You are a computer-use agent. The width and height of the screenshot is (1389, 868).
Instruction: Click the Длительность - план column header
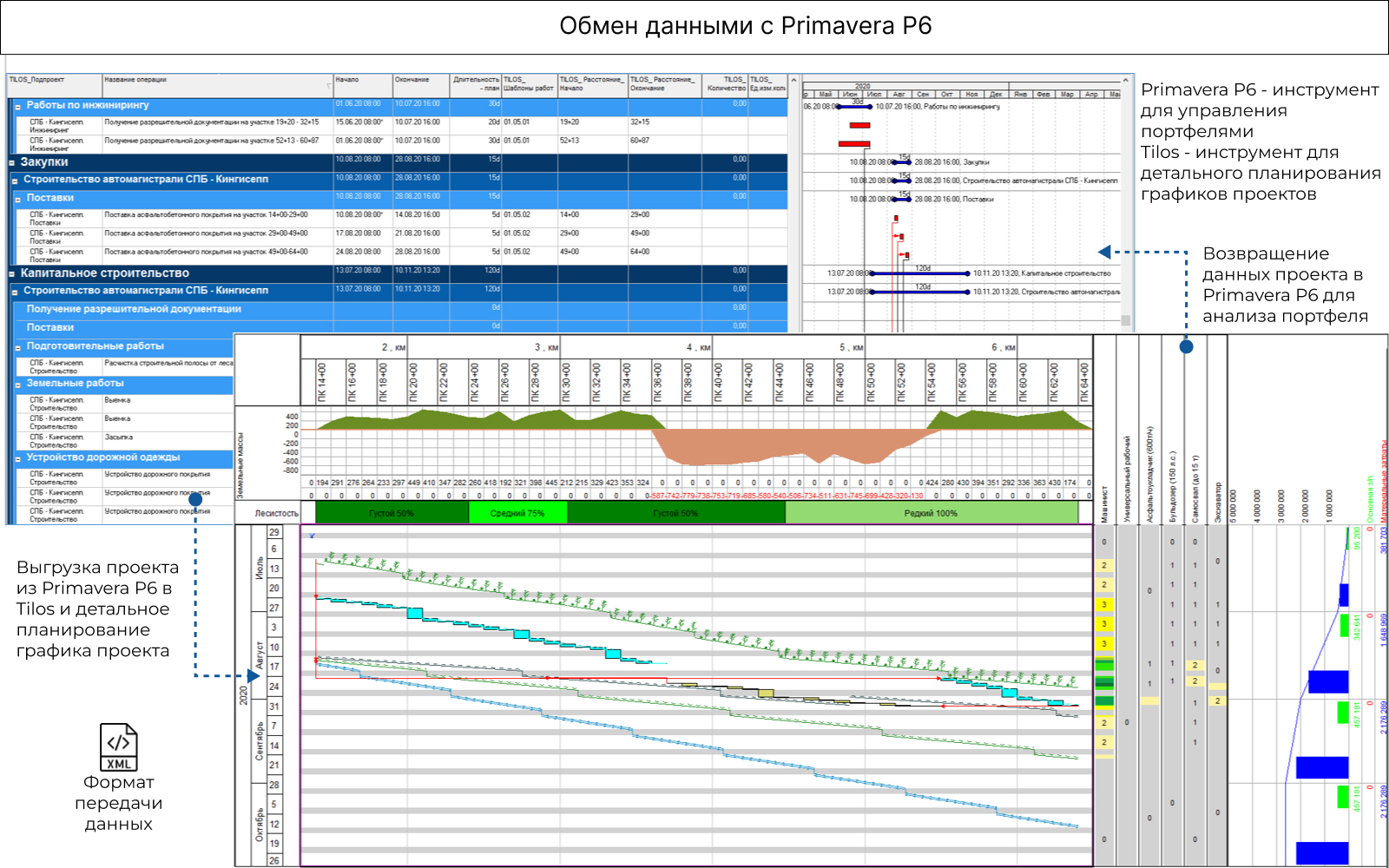tap(476, 84)
